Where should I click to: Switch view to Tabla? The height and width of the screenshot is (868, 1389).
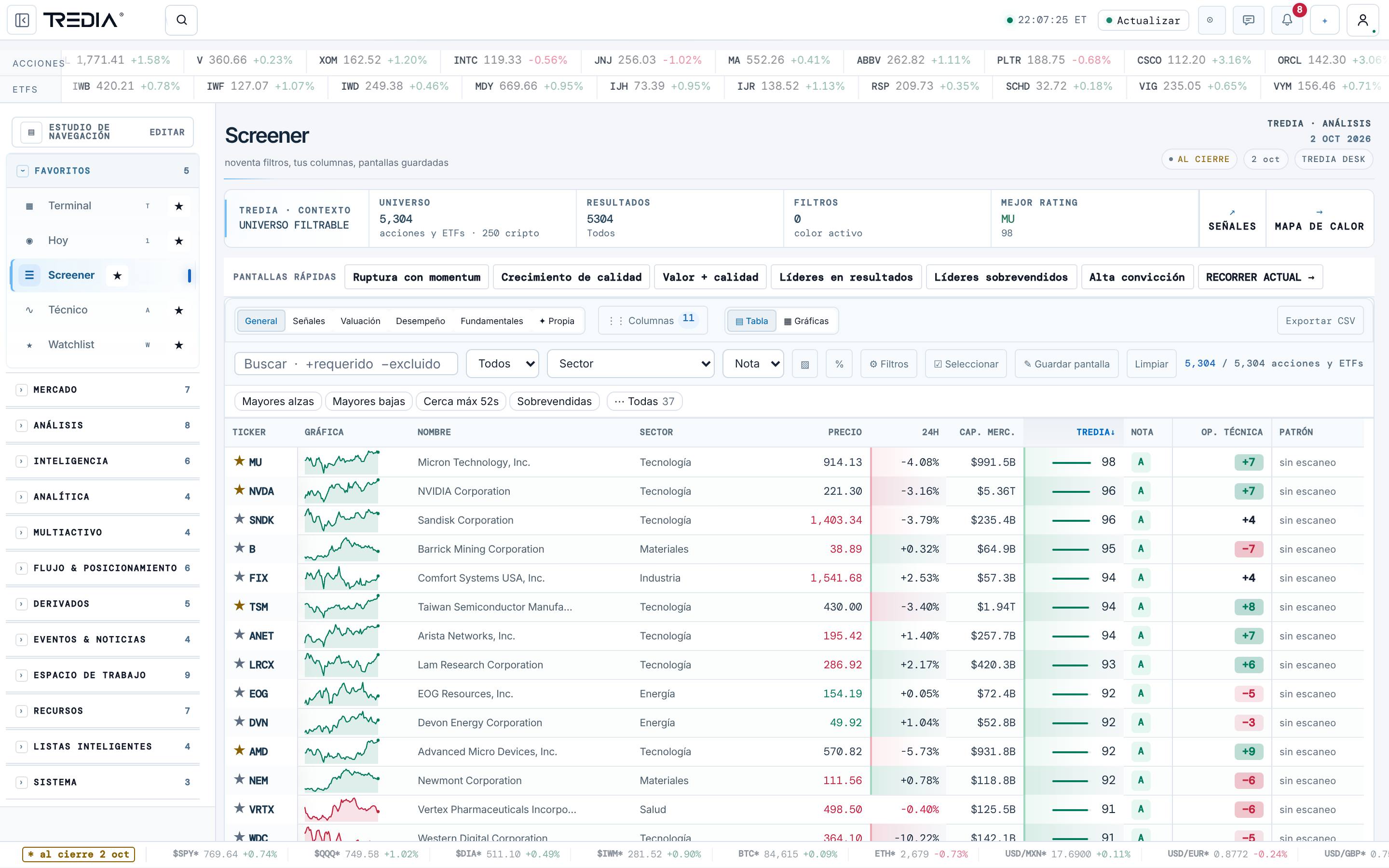click(x=751, y=321)
